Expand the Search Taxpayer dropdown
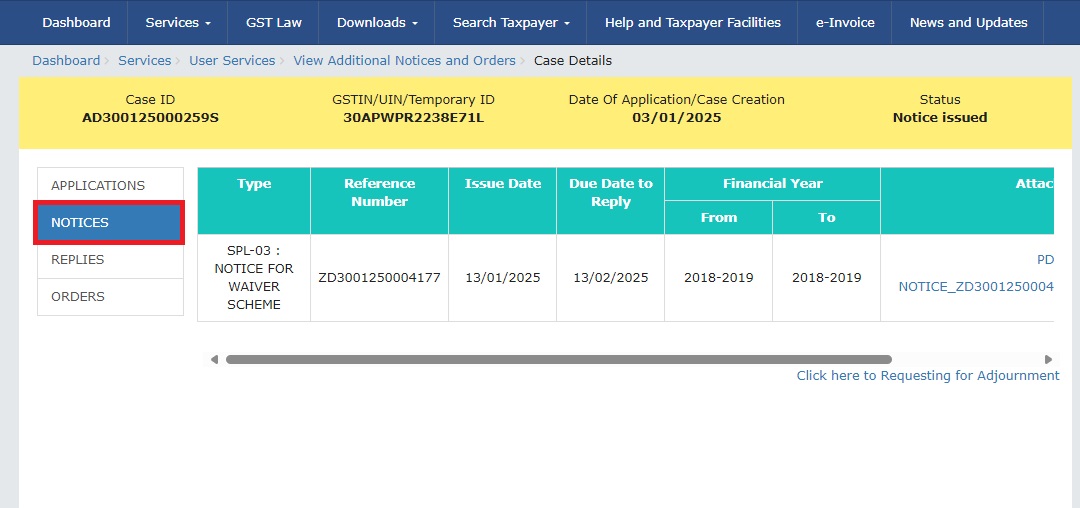This screenshot has width=1080, height=508. (510, 23)
